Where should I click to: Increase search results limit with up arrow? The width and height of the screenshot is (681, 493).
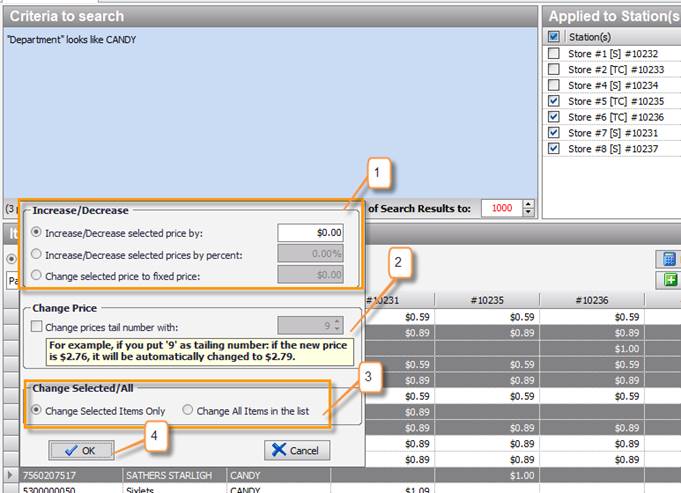click(529, 203)
